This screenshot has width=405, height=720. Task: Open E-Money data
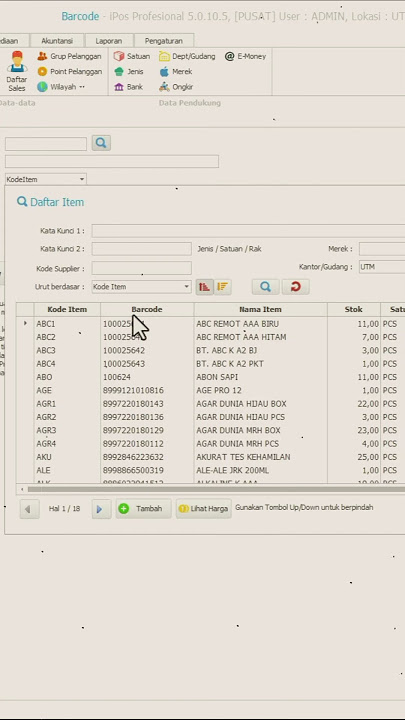[245, 56]
